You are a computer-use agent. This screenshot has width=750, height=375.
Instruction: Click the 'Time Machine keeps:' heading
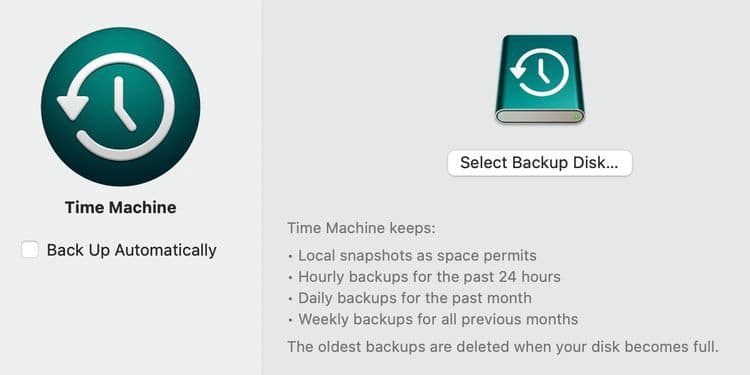coord(362,228)
